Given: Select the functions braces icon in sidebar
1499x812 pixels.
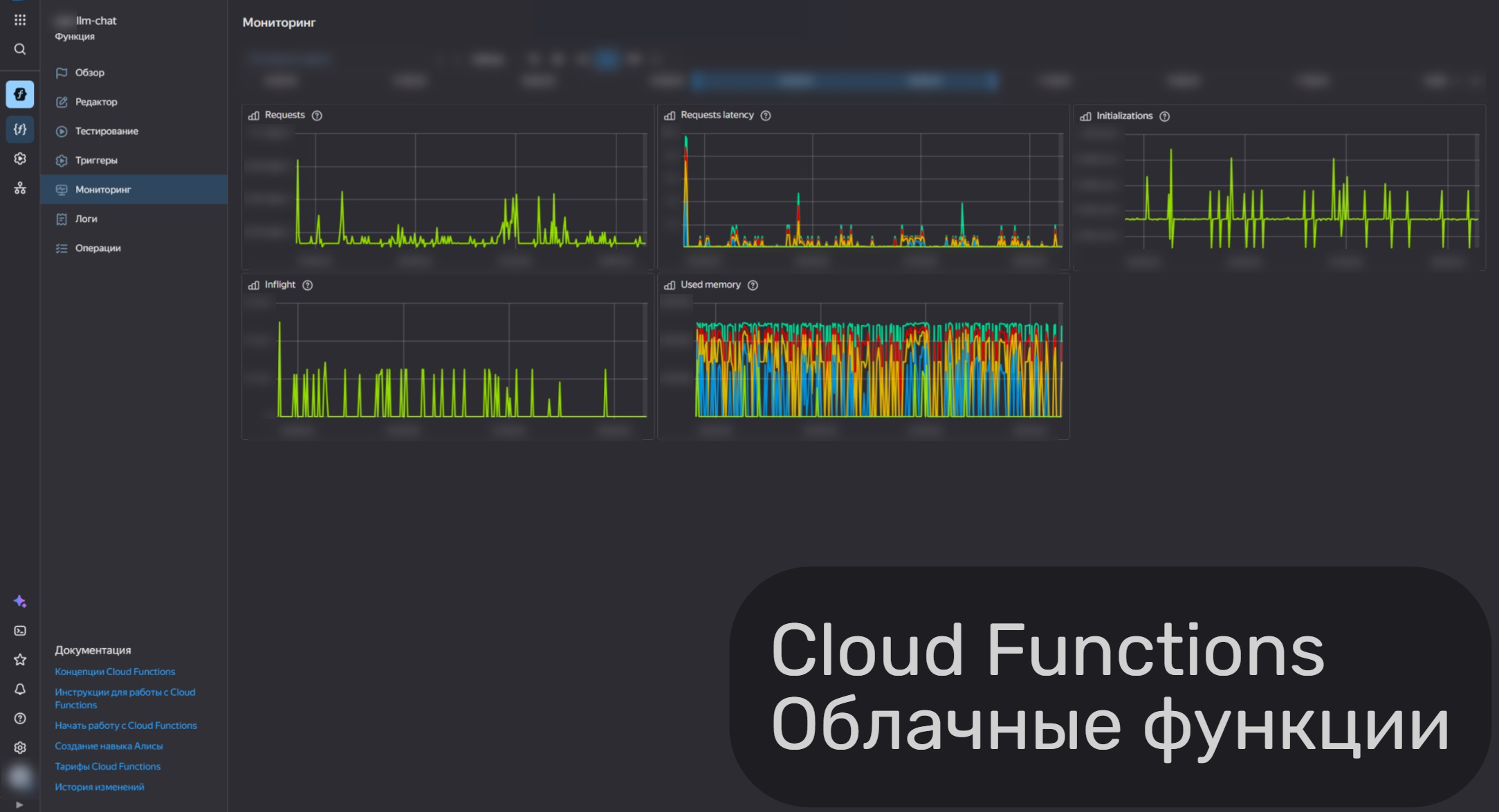Looking at the screenshot, I should (x=20, y=129).
